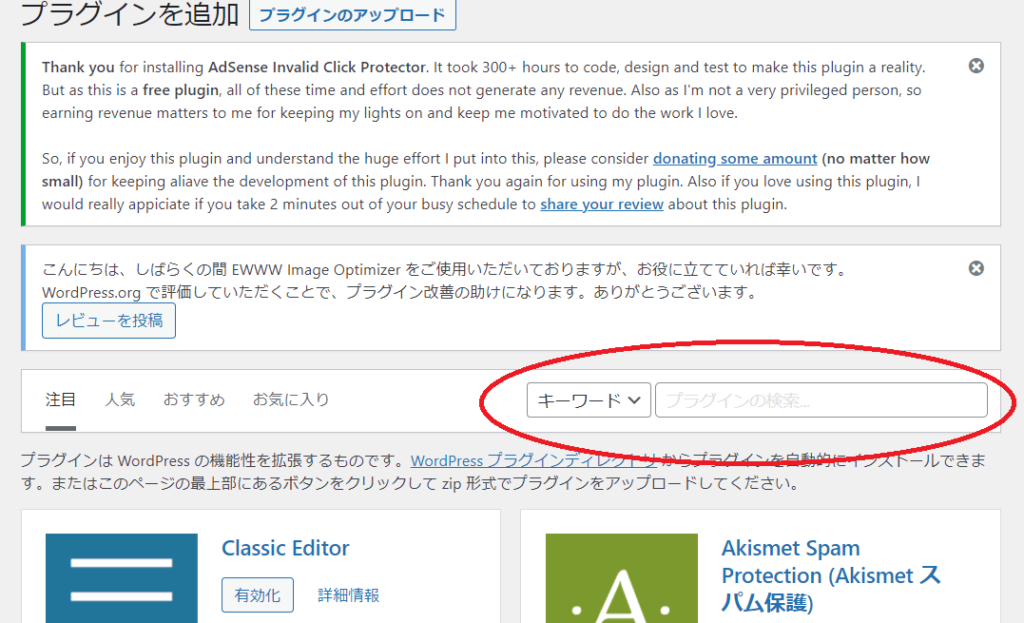Open the Akismet Spam Protection title link
This screenshot has height=623, width=1024.
[831, 575]
